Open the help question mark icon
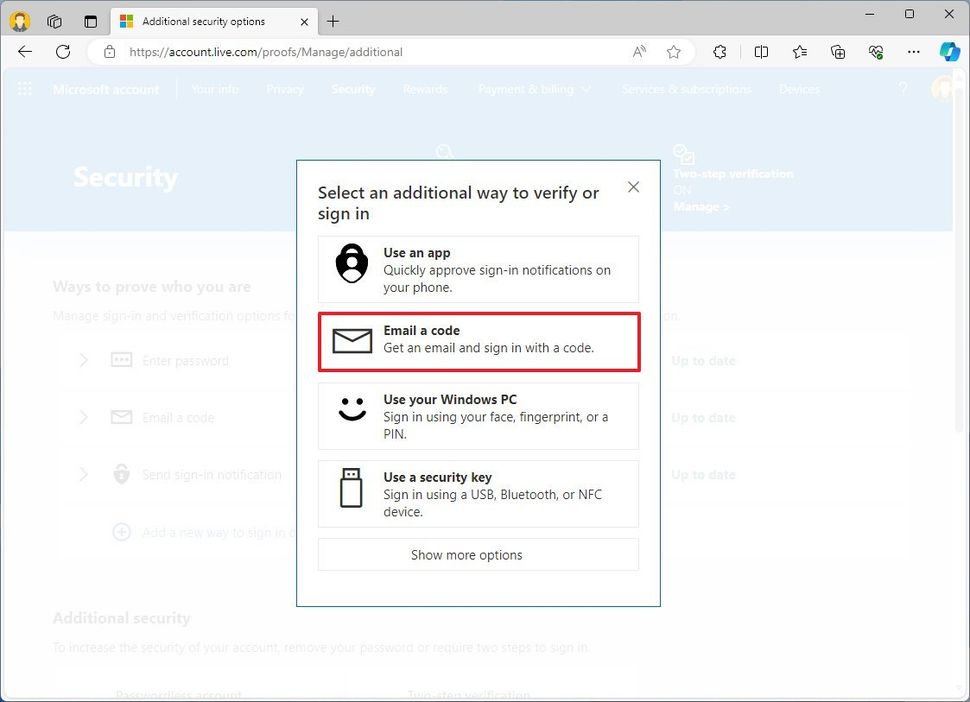The width and height of the screenshot is (970, 702). 903,89
